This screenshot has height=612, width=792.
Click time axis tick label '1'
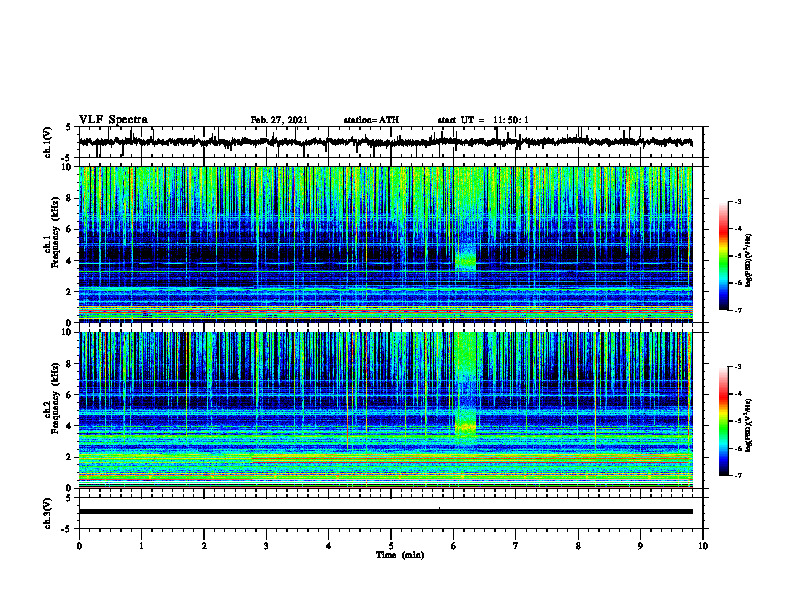pos(141,546)
